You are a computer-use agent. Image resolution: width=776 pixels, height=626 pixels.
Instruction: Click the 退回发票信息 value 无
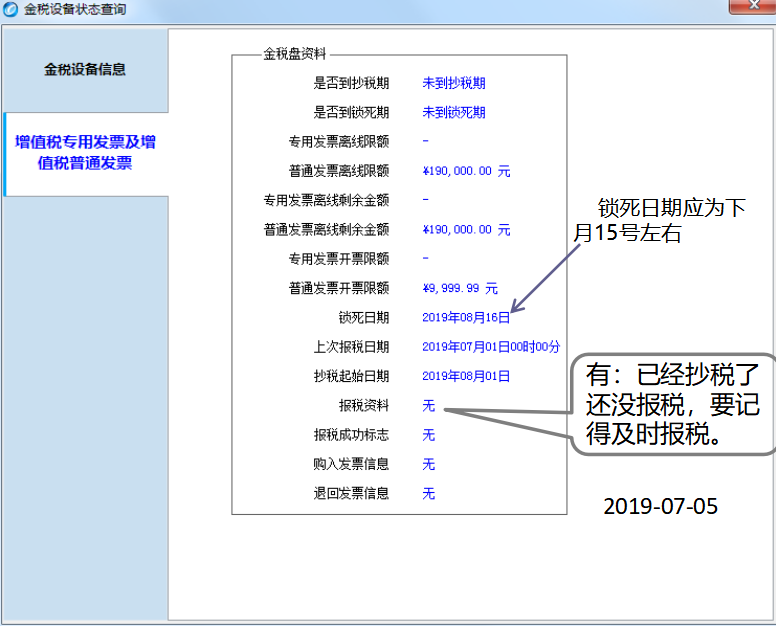[429, 493]
